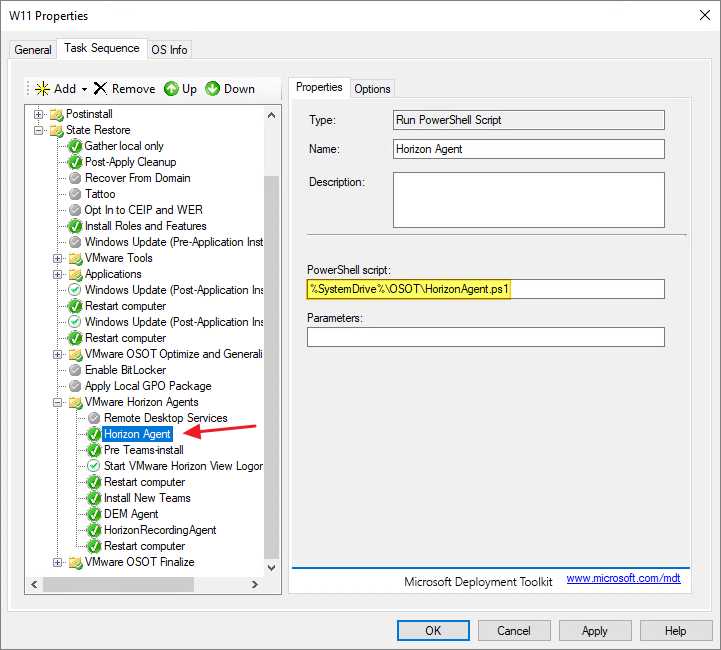The width and height of the screenshot is (721, 650).
Task: Open the Add dropdown arrow
Action: pos(85,89)
